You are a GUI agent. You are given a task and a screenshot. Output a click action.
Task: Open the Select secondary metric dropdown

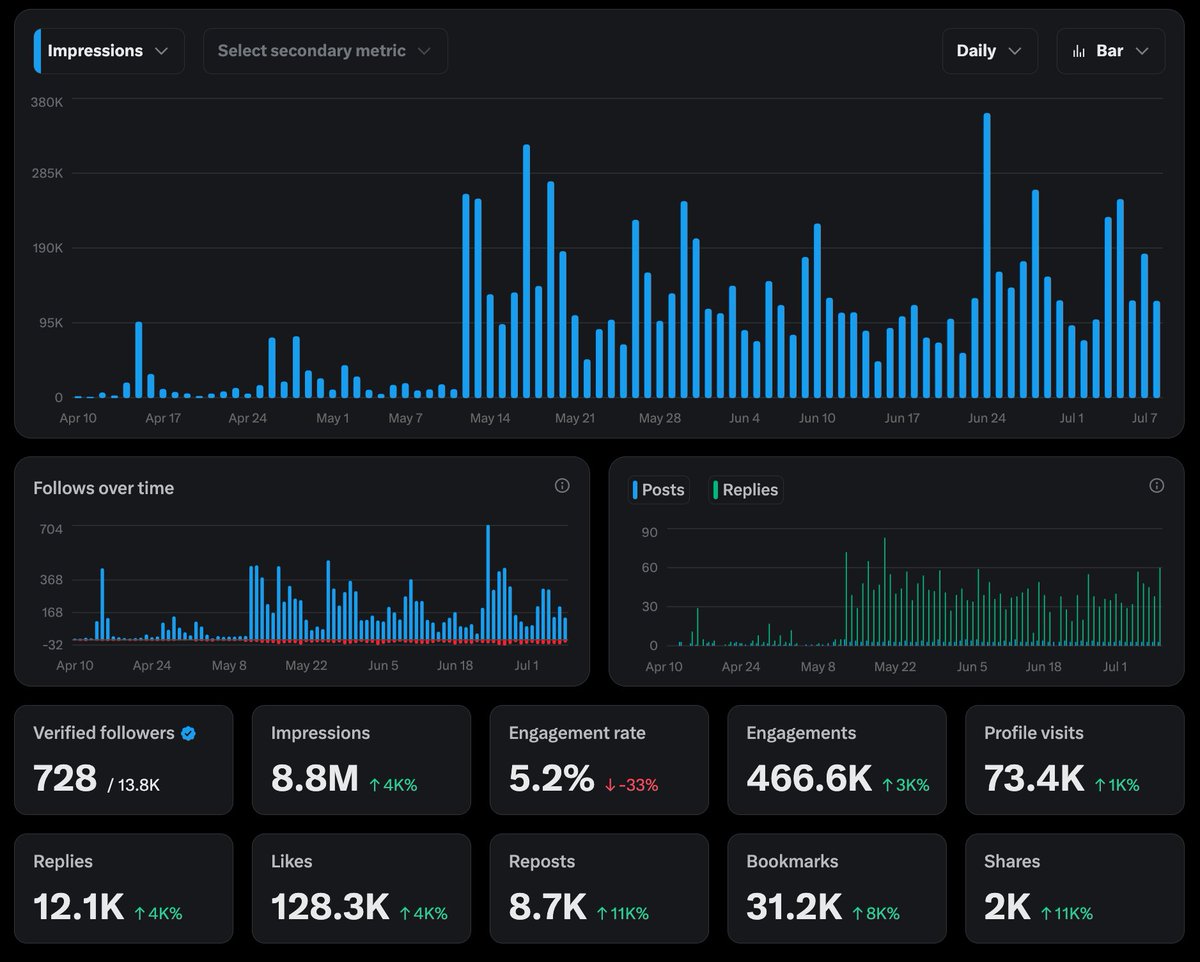click(x=324, y=51)
